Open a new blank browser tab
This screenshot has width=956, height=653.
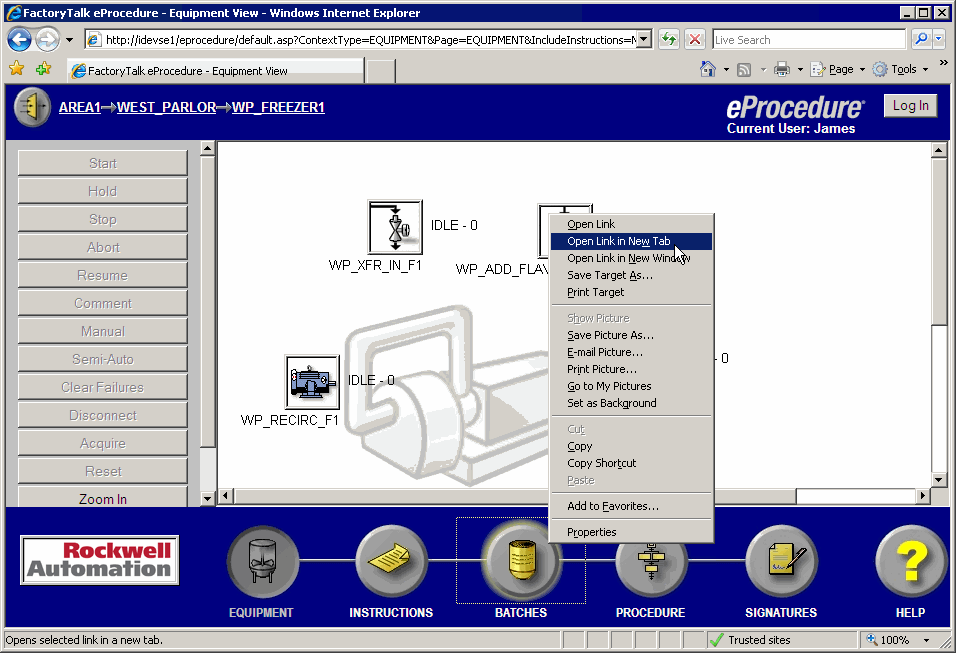click(x=381, y=71)
